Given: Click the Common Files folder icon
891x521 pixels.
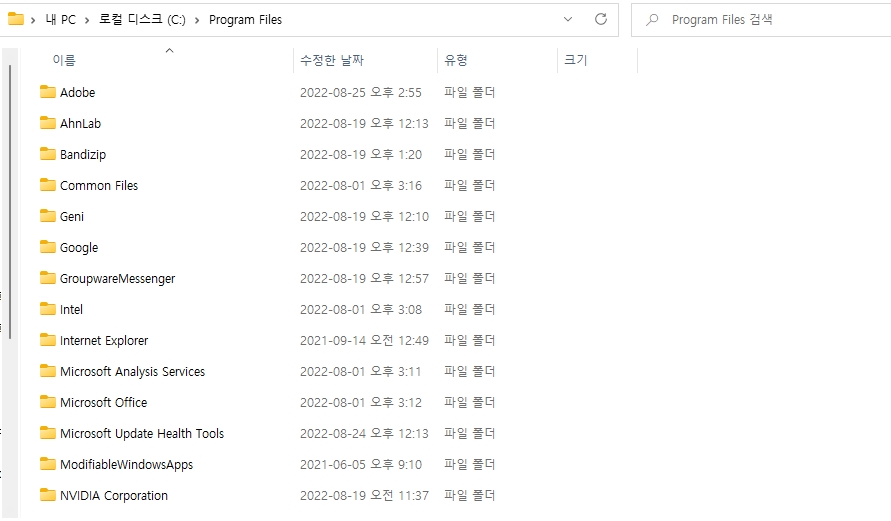Looking at the screenshot, I should (x=48, y=185).
